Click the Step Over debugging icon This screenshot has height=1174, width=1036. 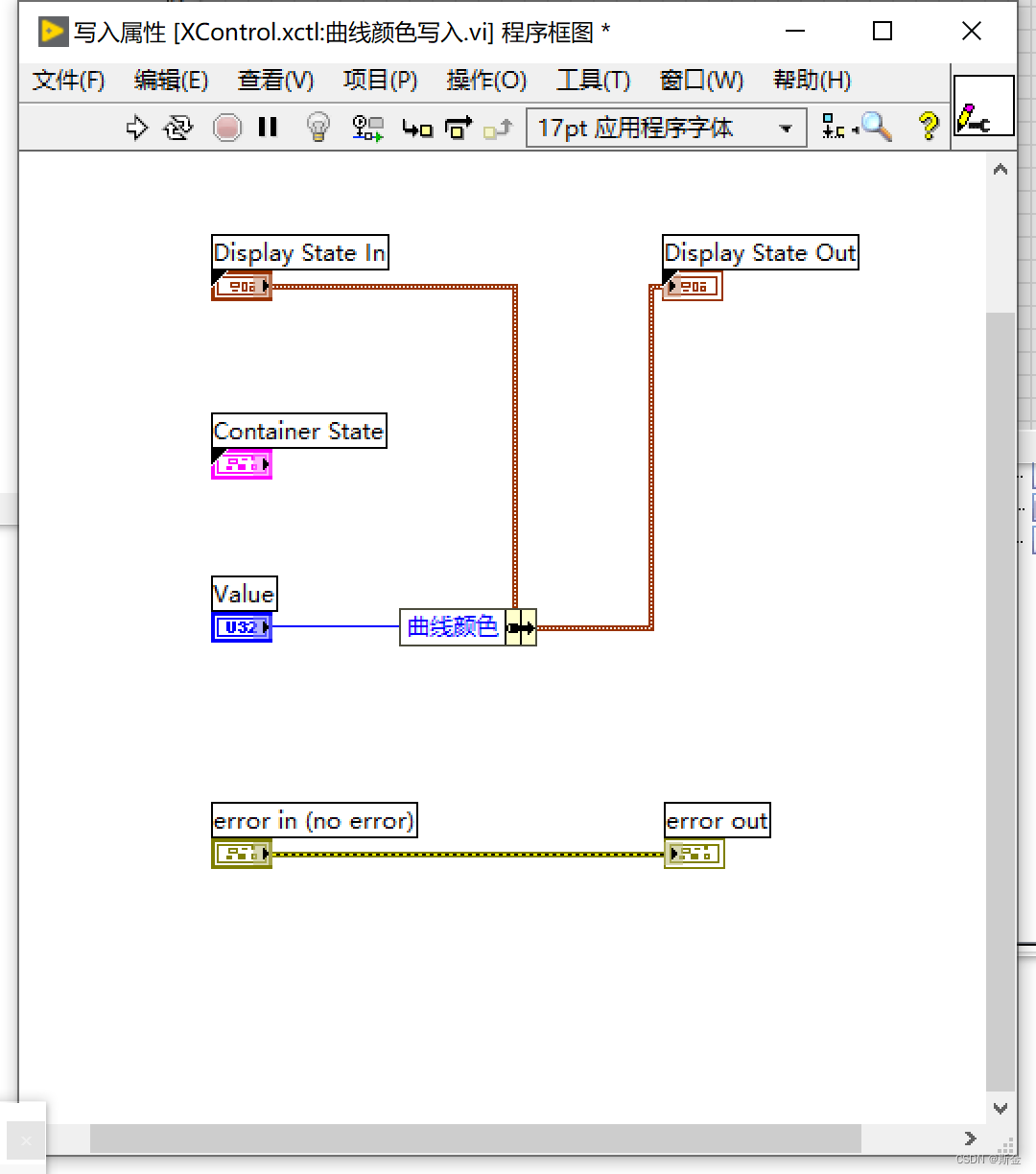(x=459, y=128)
